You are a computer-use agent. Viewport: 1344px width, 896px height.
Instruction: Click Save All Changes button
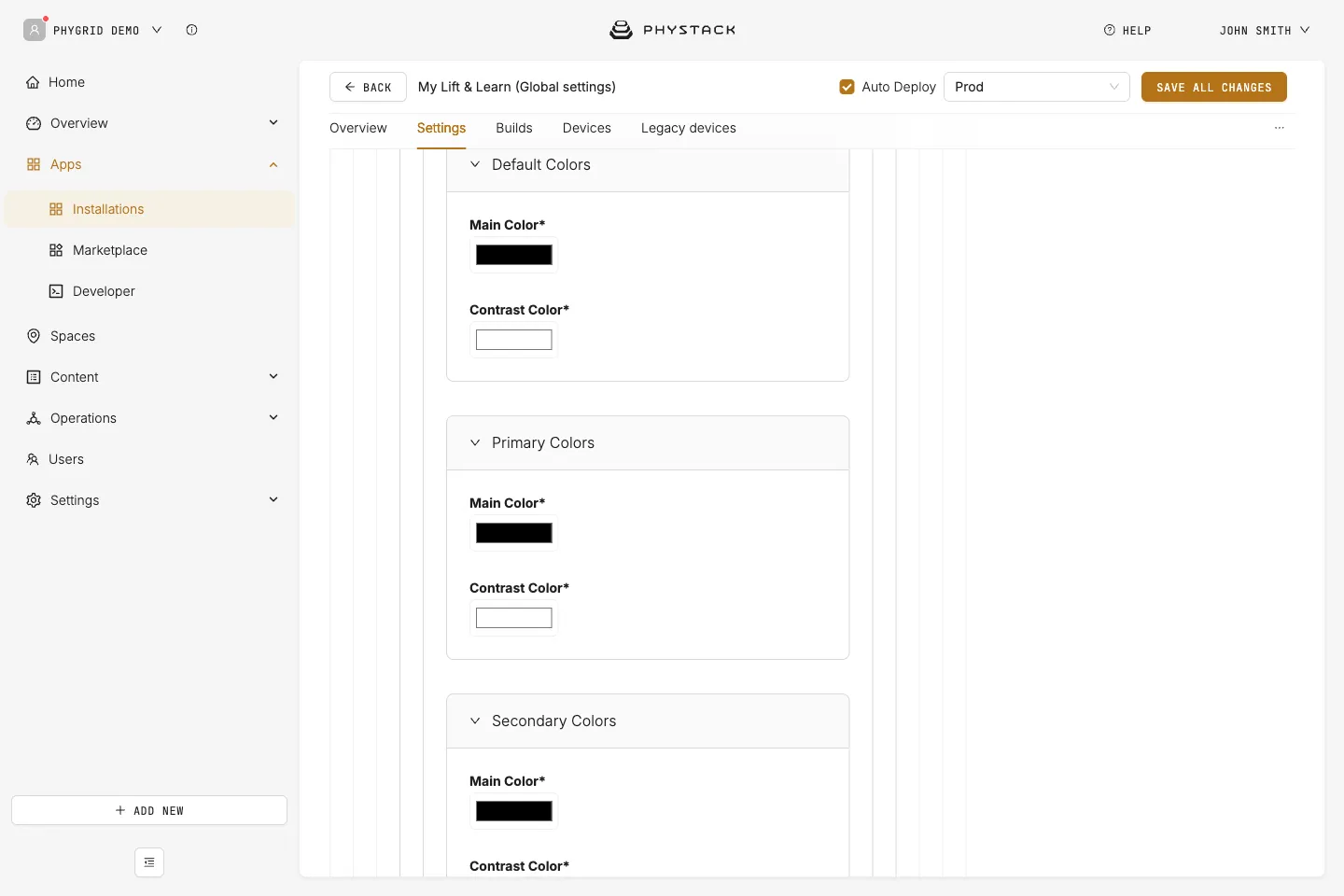click(1214, 87)
